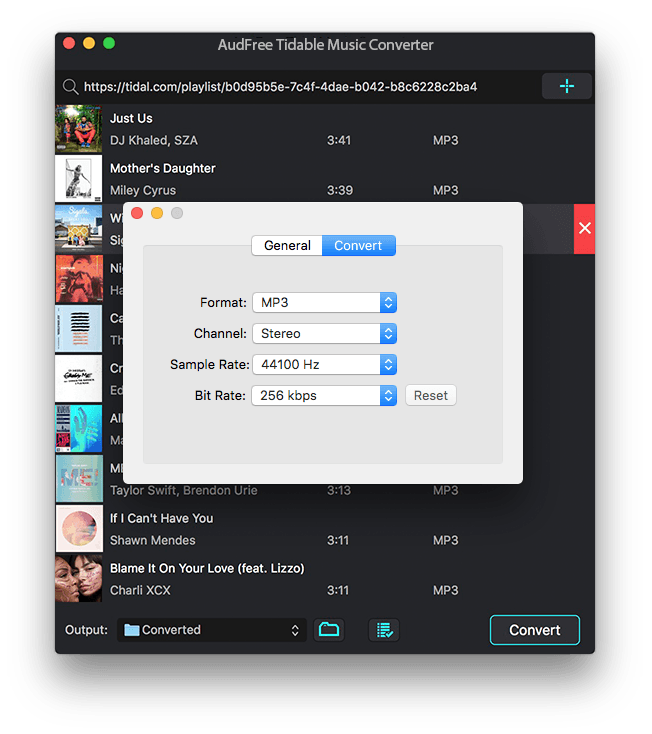Screen dimensions: 652x734
Task: Click the white handwritten album cover thumbnail
Action: coord(79,378)
